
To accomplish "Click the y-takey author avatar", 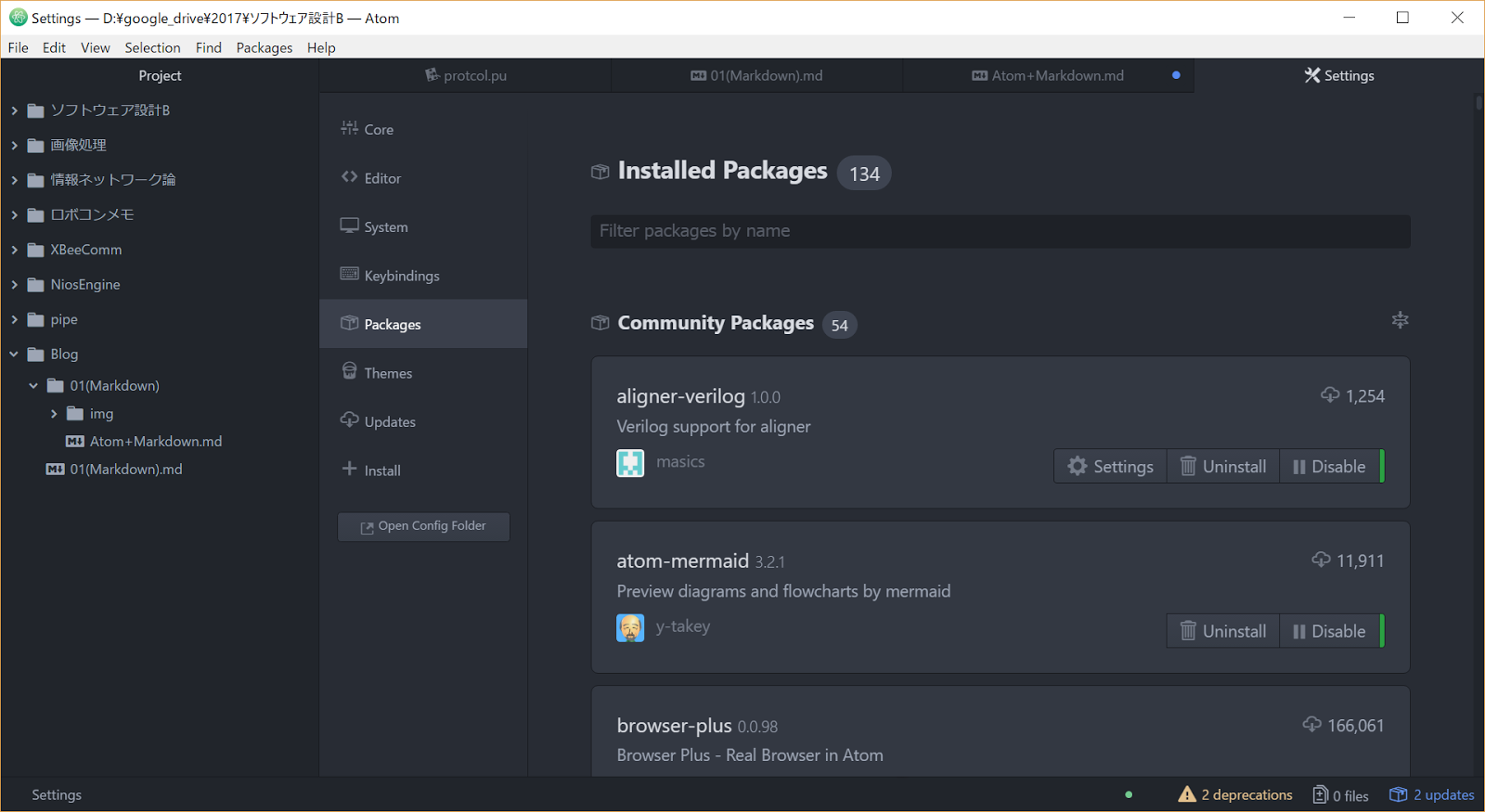I will [630, 628].
